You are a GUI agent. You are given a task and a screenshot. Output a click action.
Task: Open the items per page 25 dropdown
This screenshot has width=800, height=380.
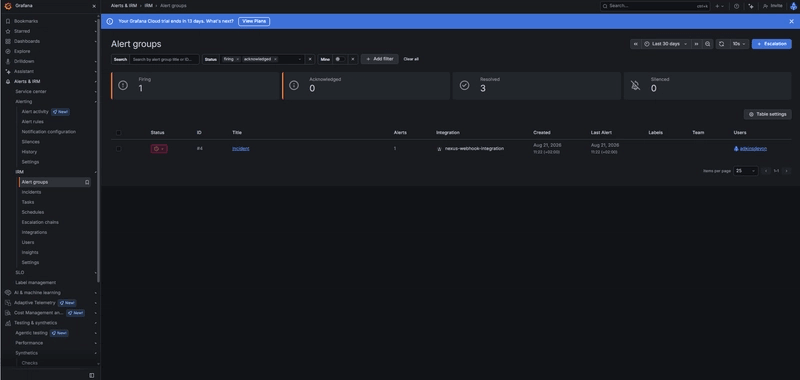(746, 171)
